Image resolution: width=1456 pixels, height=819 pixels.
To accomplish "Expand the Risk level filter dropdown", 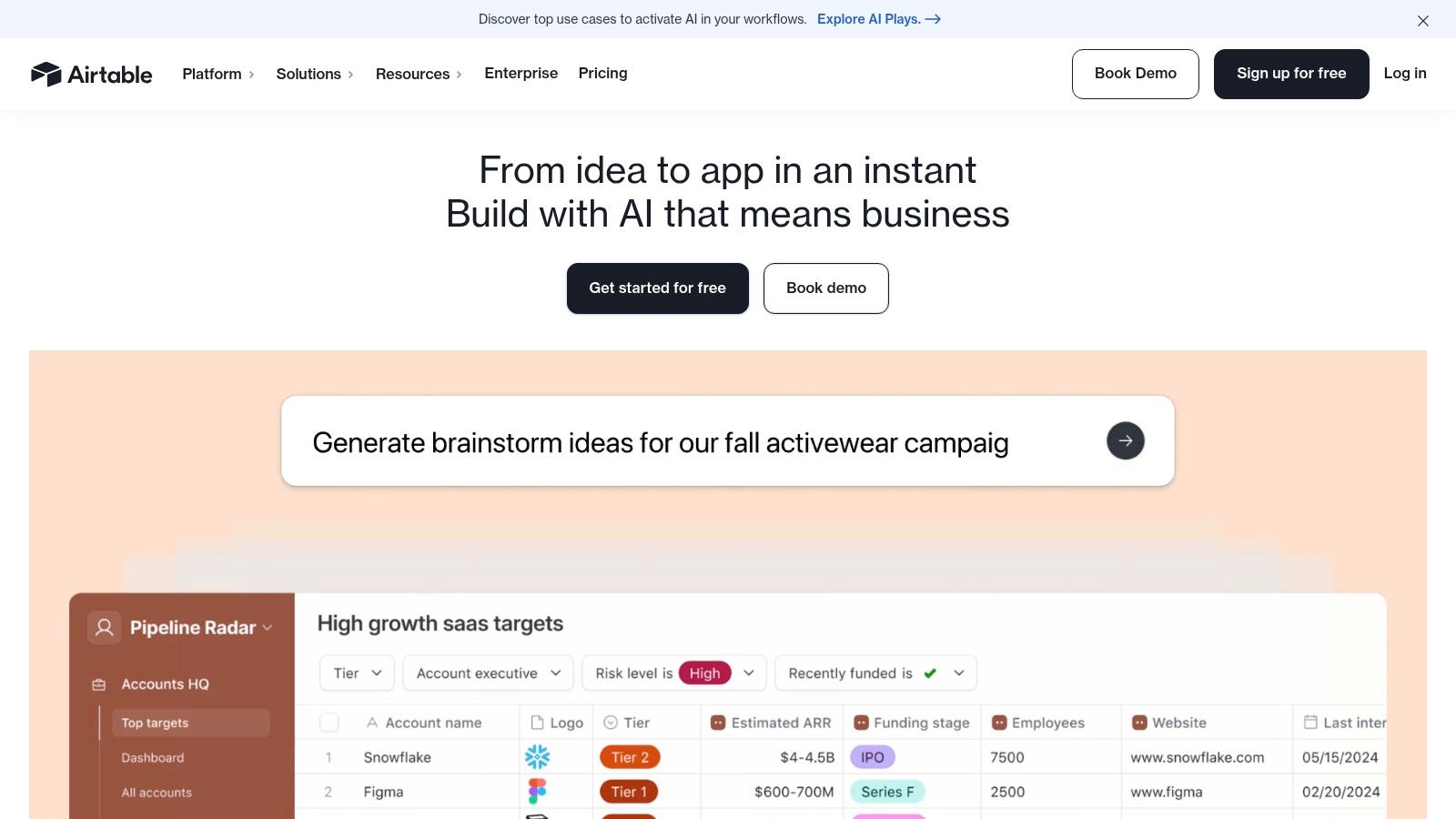I will pos(749,673).
